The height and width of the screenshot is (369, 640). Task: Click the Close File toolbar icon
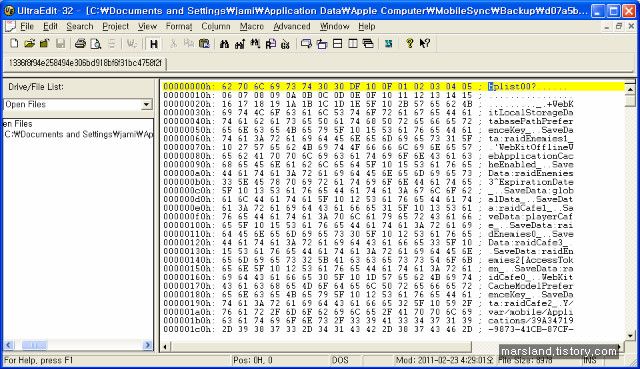tap(44, 43)
